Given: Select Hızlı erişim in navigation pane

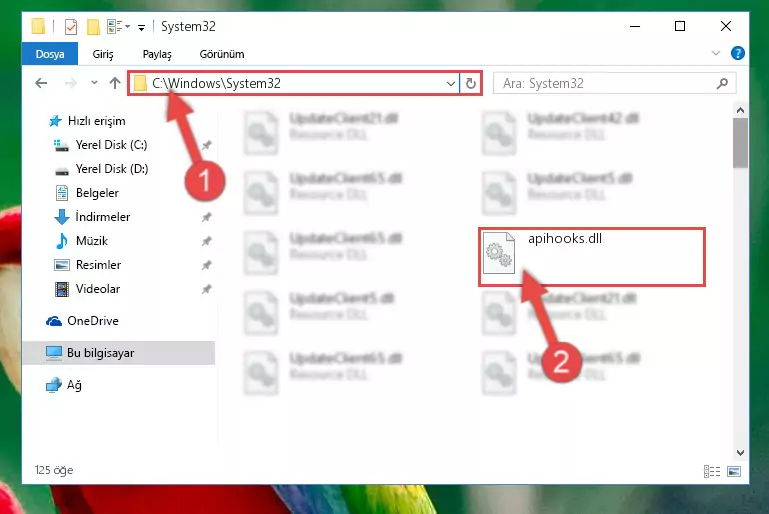Looking at the screenshot, I should (87, 121).
